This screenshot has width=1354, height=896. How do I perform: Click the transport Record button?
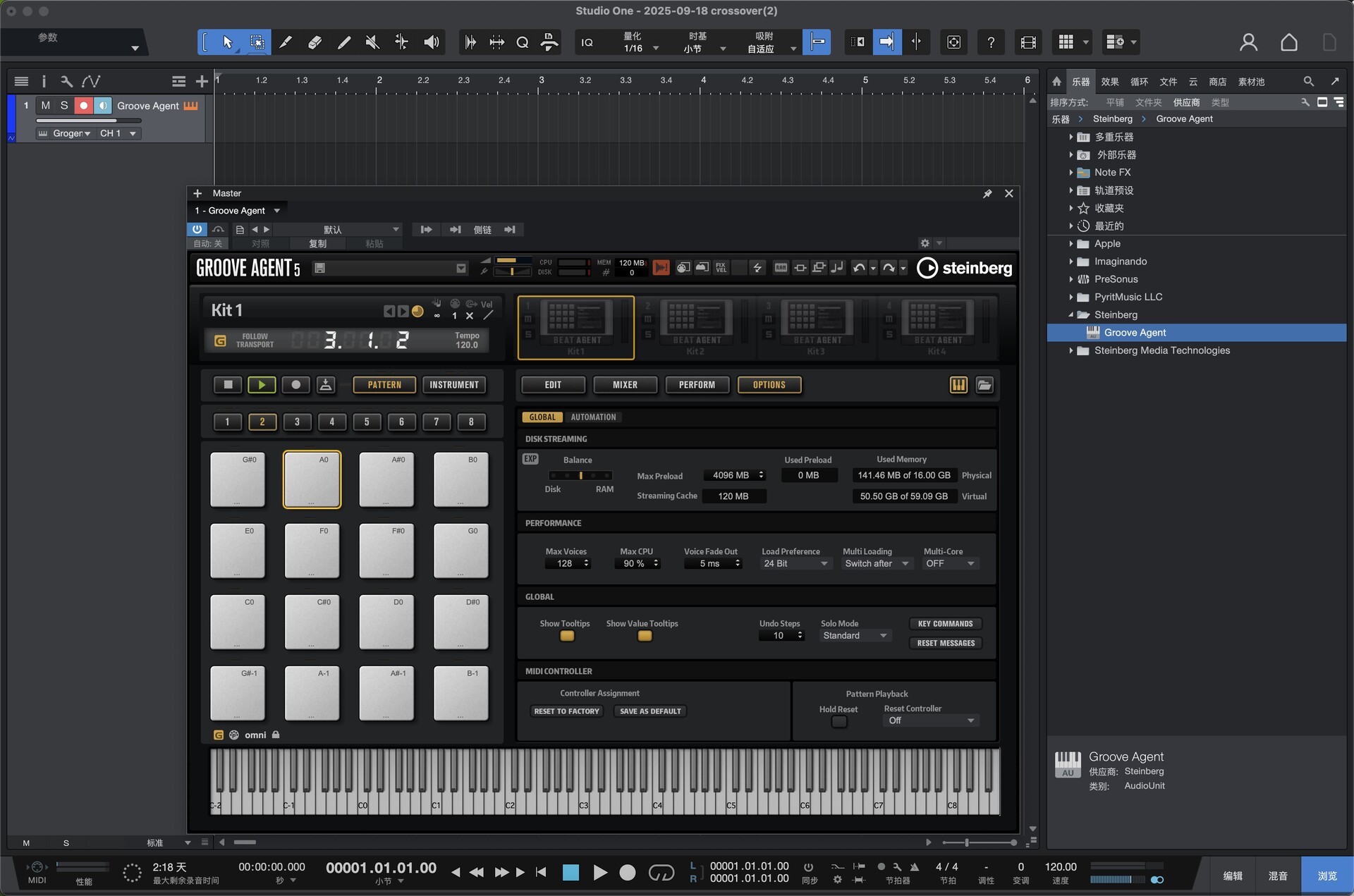[x=627, y=873]
